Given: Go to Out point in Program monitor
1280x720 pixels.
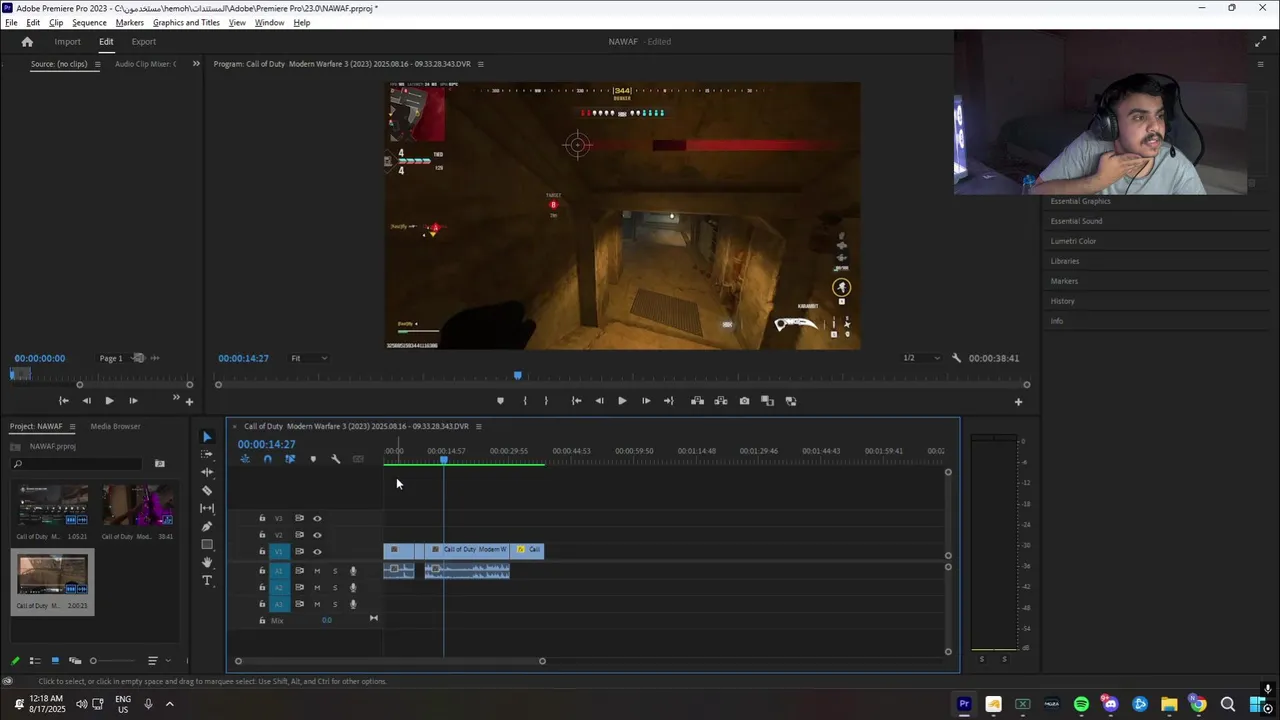Looking at the screenshot, I should 669,401.
